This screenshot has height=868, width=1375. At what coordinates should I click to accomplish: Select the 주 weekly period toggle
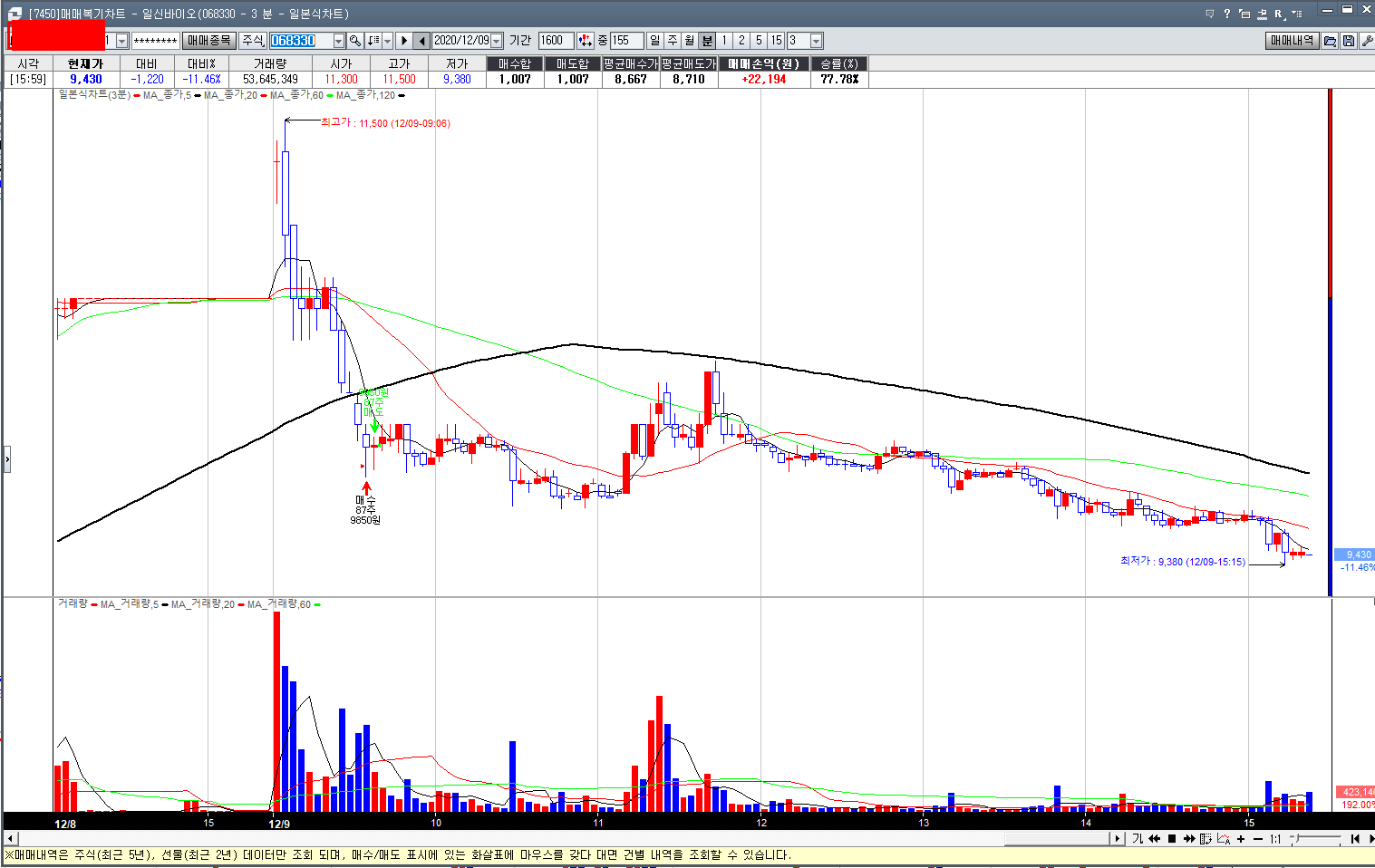(x=673, y=41)
